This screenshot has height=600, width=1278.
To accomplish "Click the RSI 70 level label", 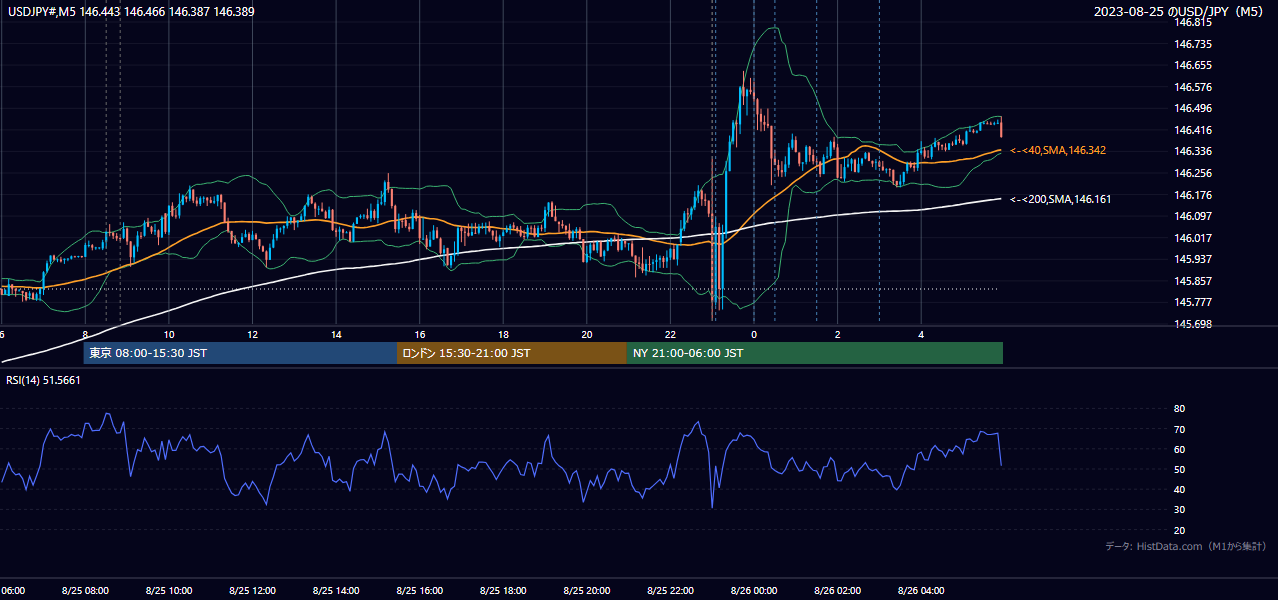I will click(1179, 429).
